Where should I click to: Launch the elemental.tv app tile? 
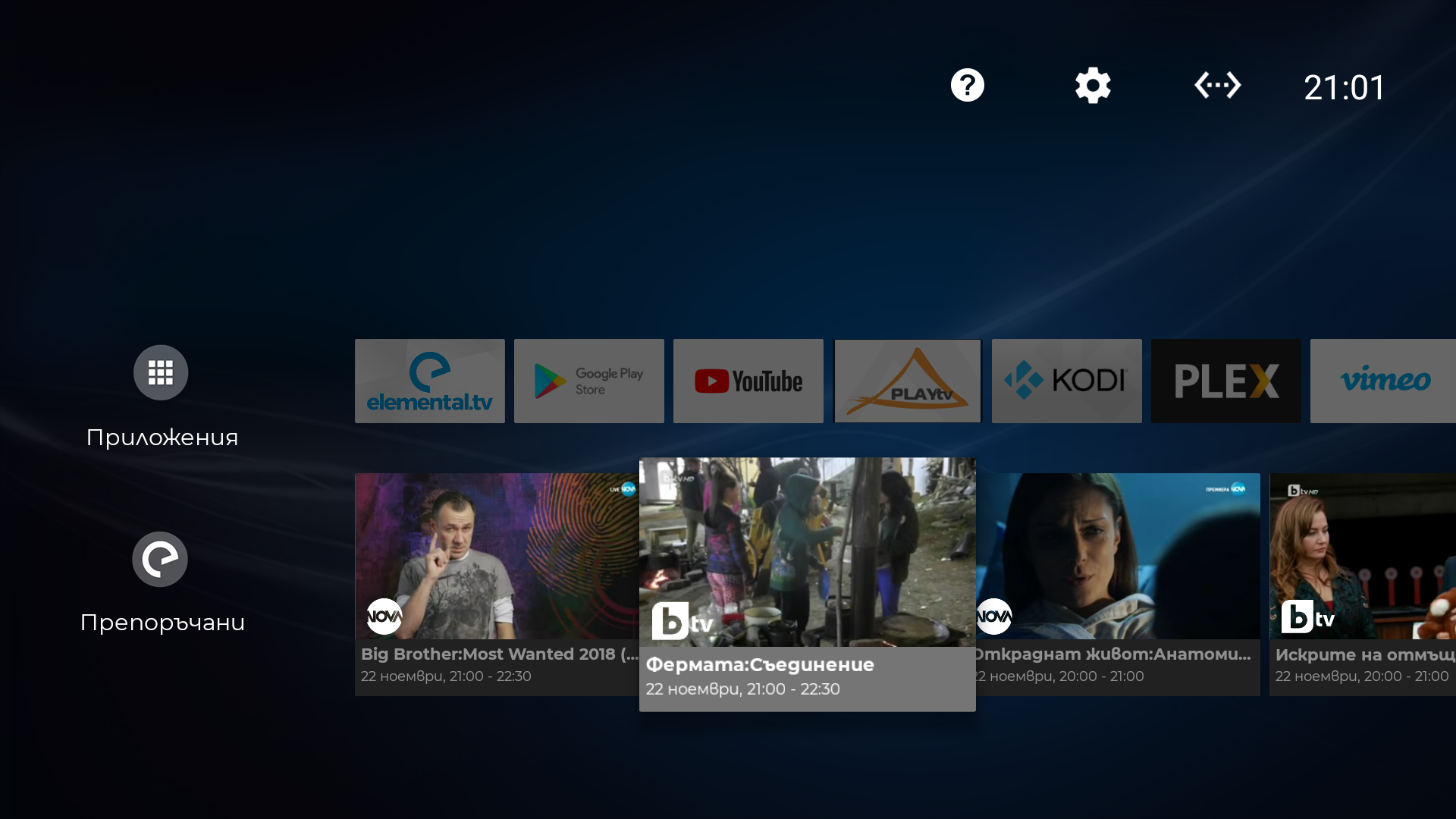430,381
